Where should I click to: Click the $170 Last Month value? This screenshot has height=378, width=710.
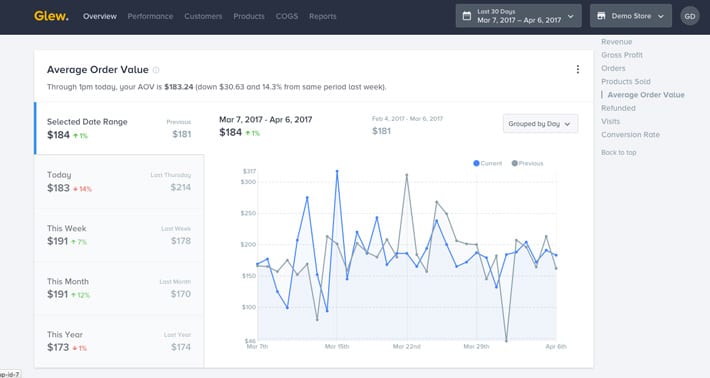181,294
